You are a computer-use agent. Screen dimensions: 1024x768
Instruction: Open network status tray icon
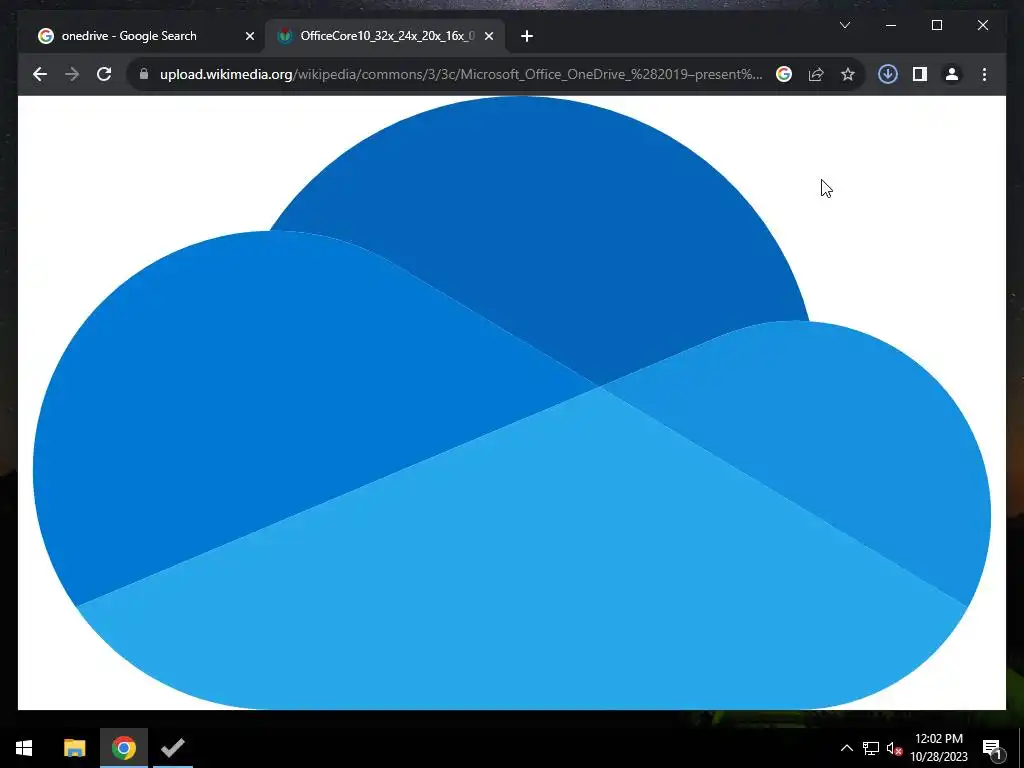(871, 748)
